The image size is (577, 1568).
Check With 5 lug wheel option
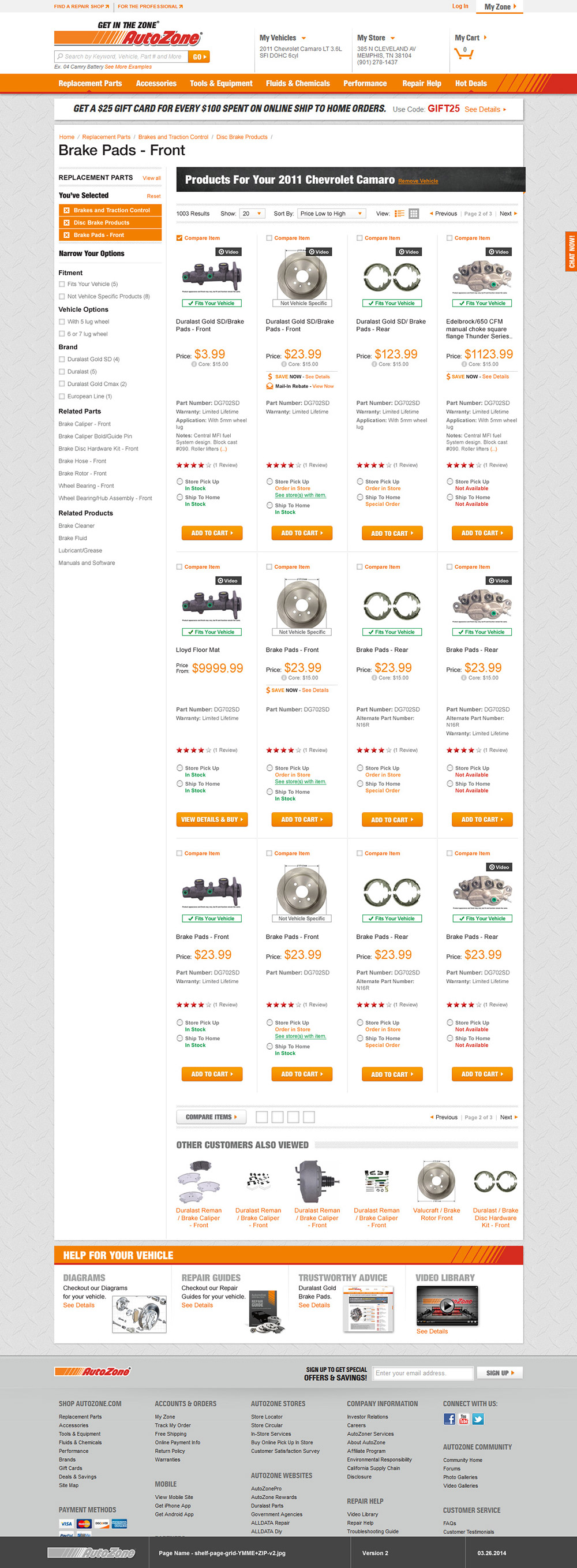(62, 322)
